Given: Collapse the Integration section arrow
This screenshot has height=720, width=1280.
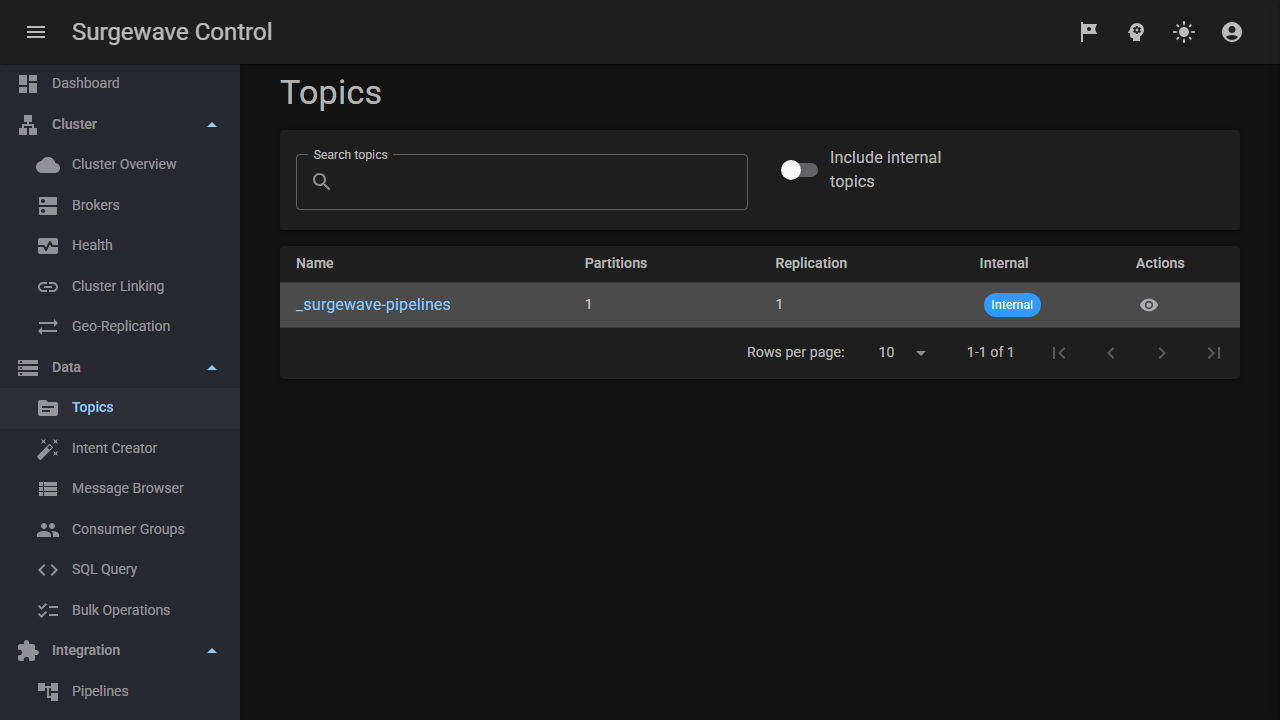Looking at the screenshot, I should [x=212, y=651].
